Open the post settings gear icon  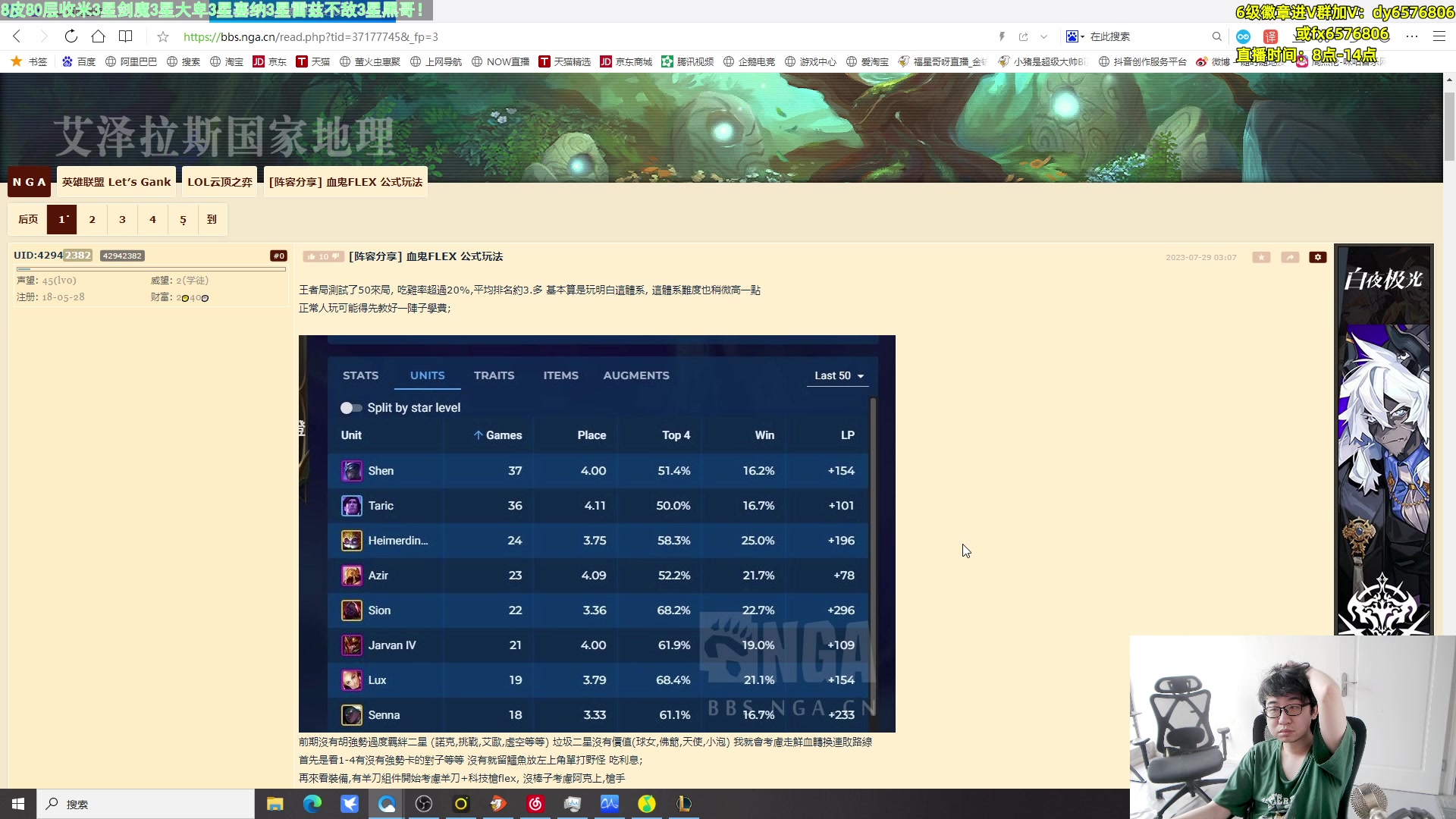tap(1318, 257)
